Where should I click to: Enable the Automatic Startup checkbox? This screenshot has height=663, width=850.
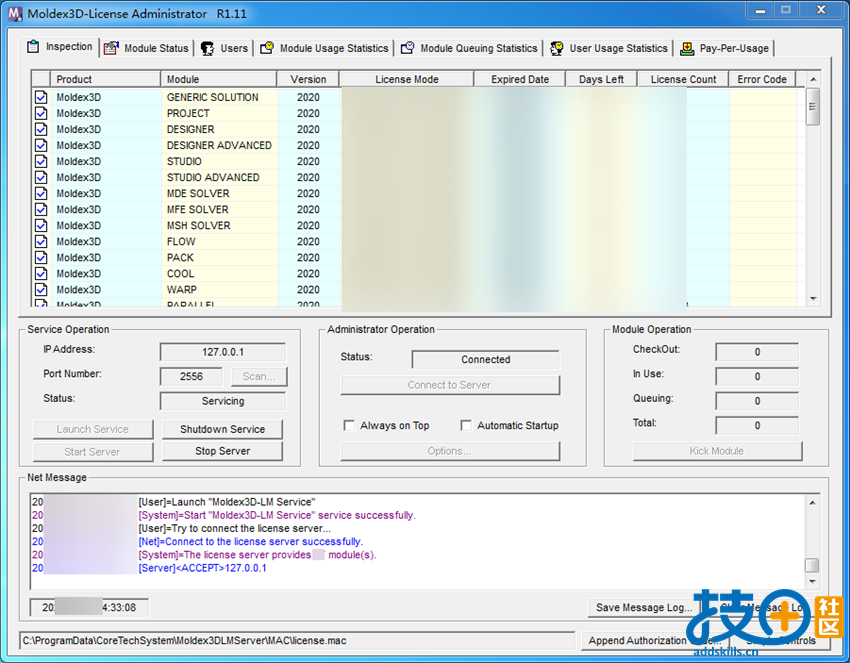point(466,426)
